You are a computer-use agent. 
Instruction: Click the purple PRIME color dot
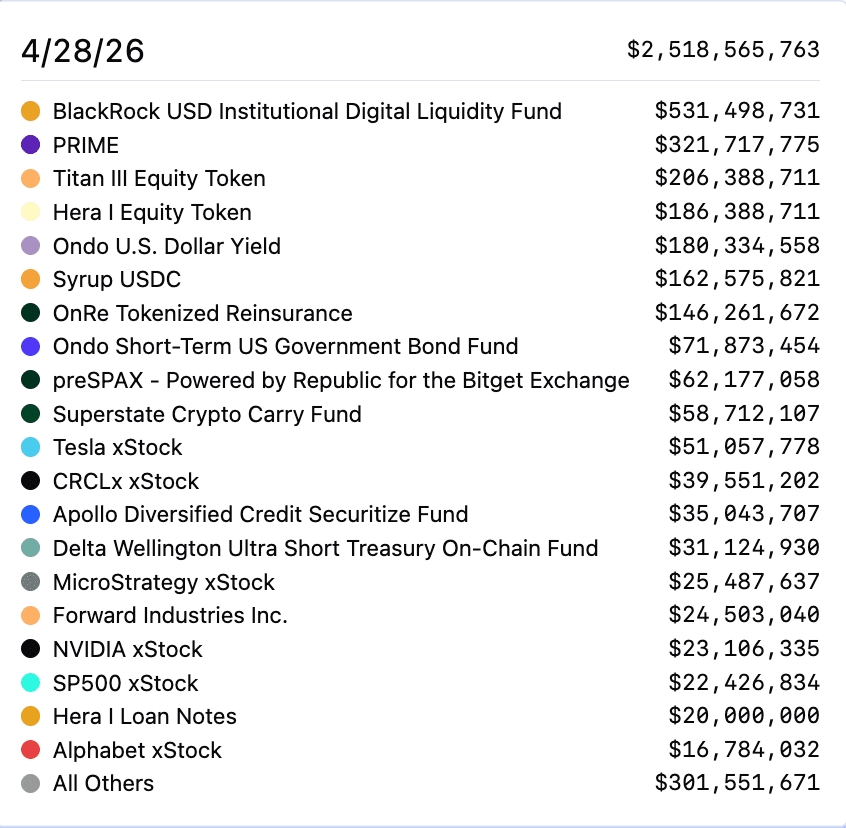click(30, 145)
